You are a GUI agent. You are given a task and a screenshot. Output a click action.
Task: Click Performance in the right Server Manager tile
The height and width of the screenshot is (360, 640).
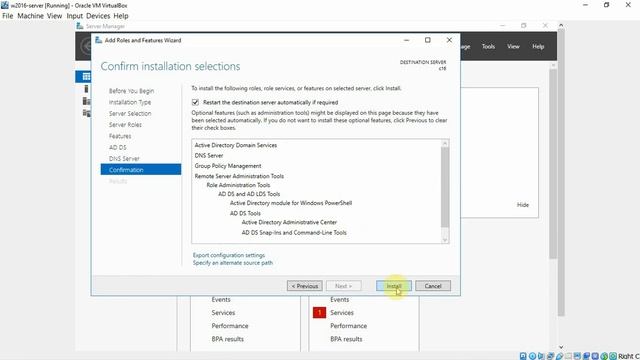(x=349, y=326)
